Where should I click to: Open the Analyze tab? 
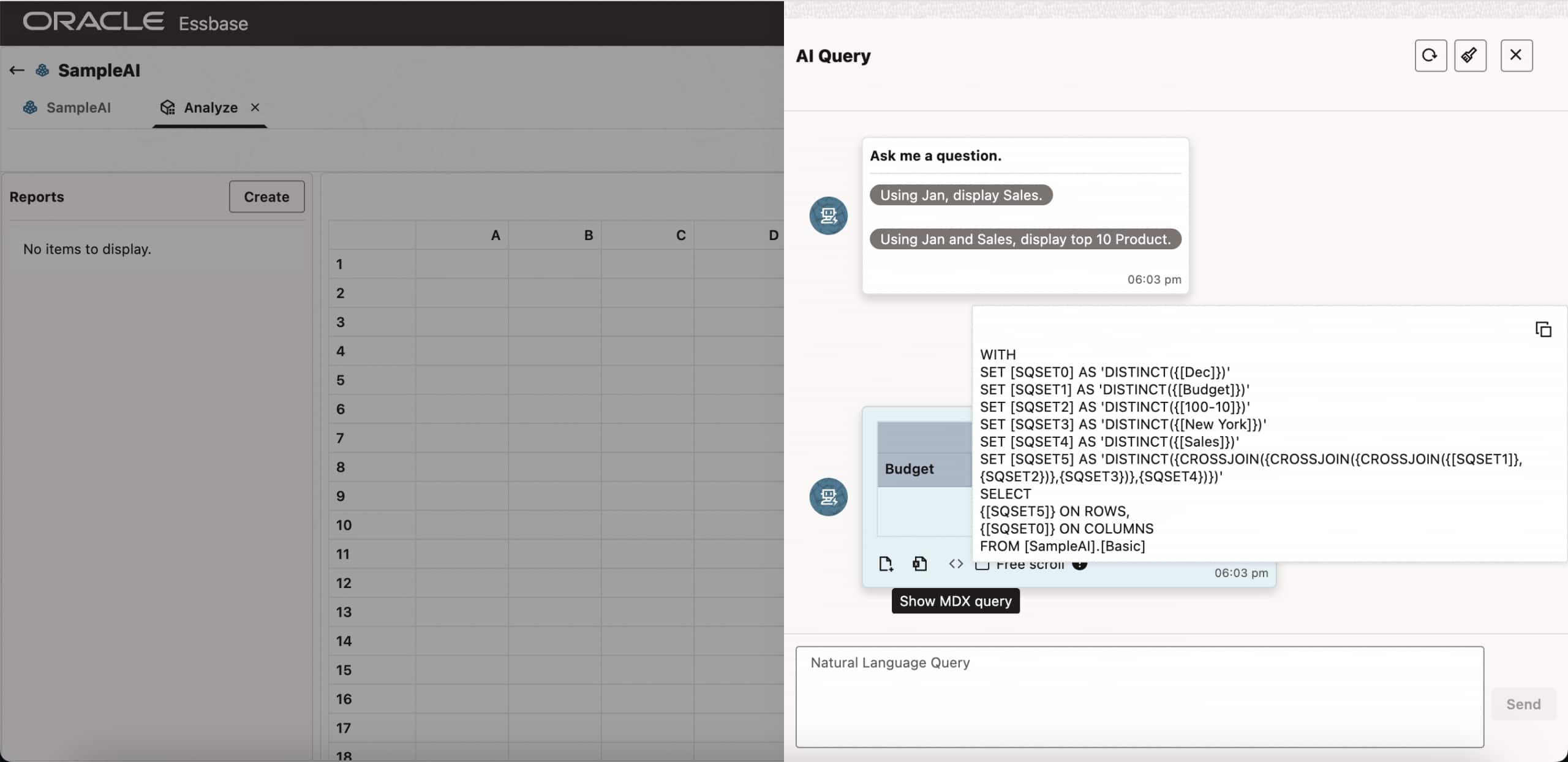click(x=210, y=107)
